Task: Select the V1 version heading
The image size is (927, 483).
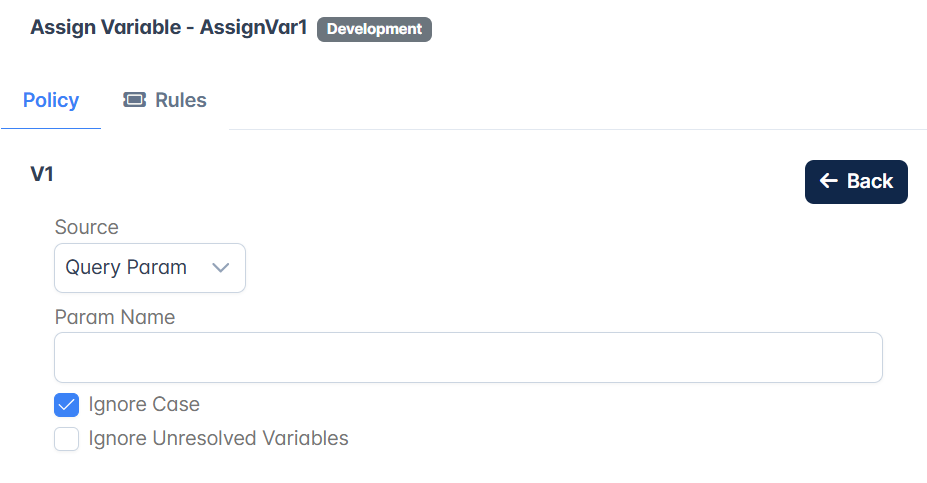Action: pyautogui.click(x=42, y=174)
